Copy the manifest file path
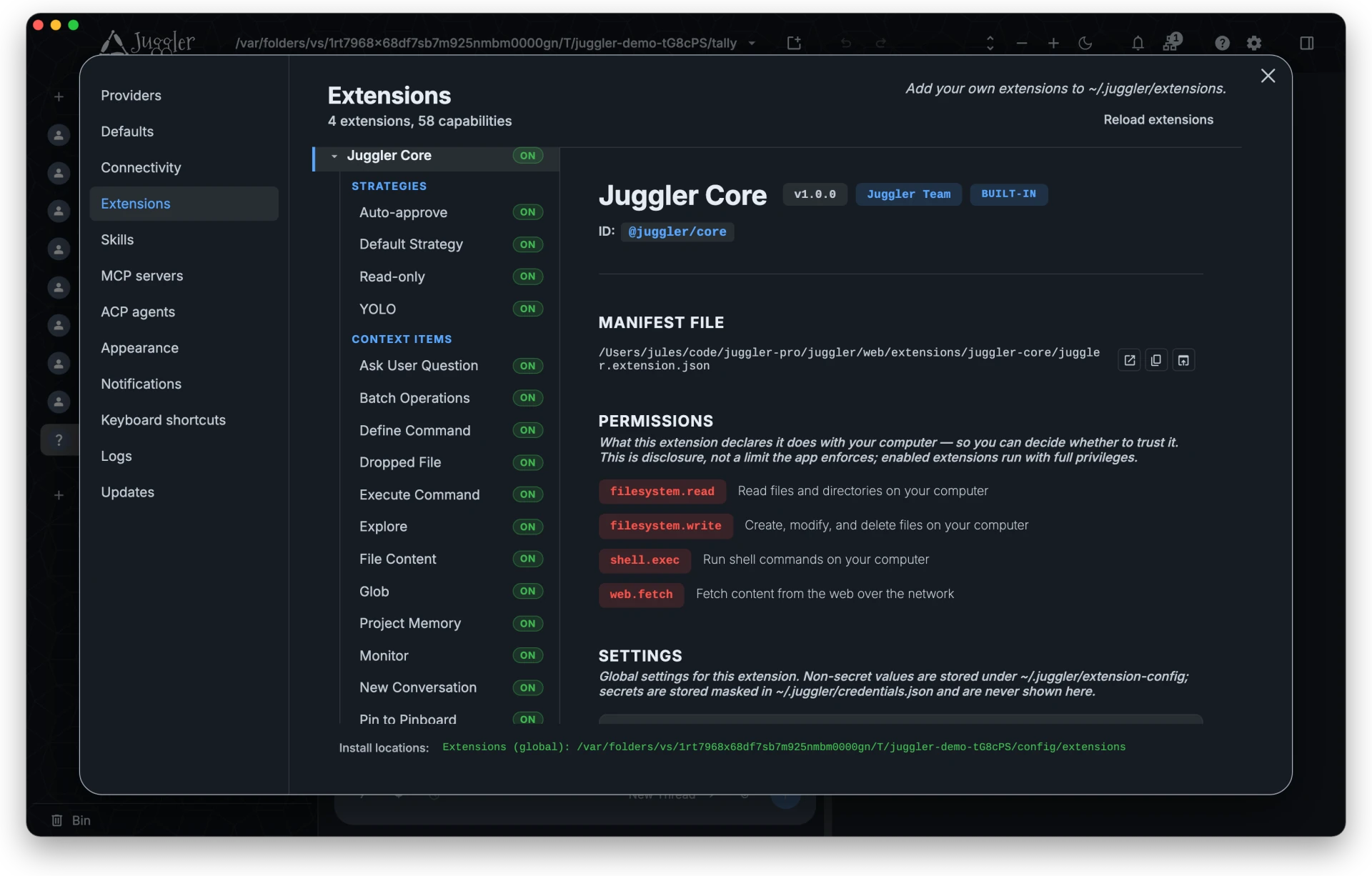This screenshot has width=1372, height=876. point(1156,360)
